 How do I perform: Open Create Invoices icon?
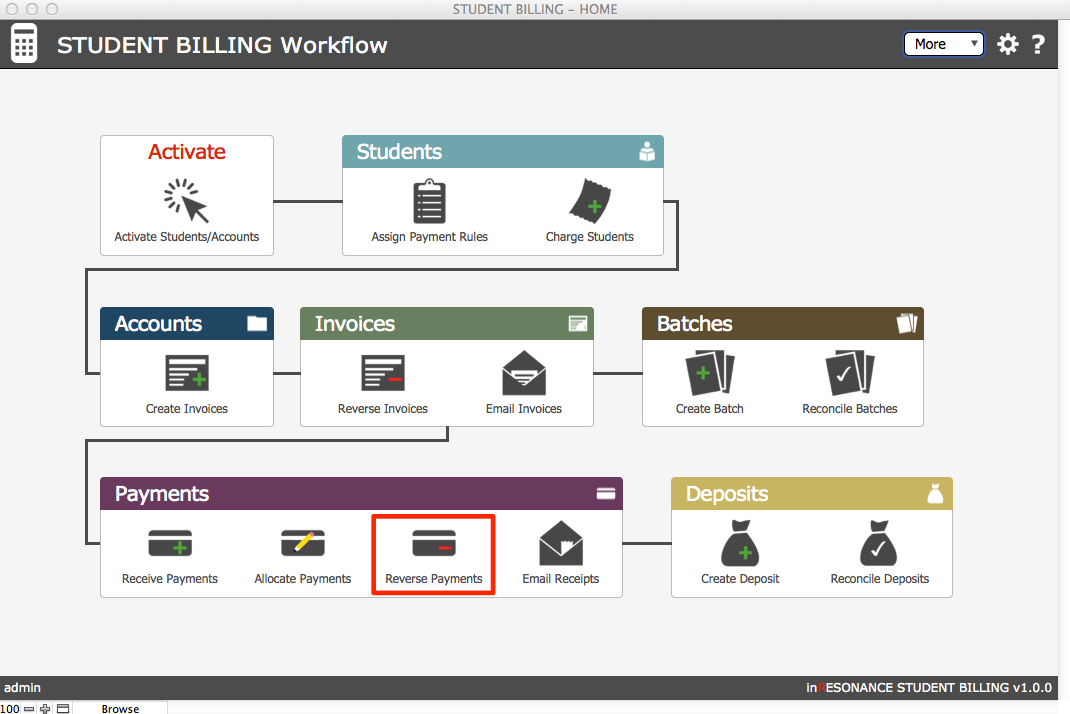(x=186, y=374)
